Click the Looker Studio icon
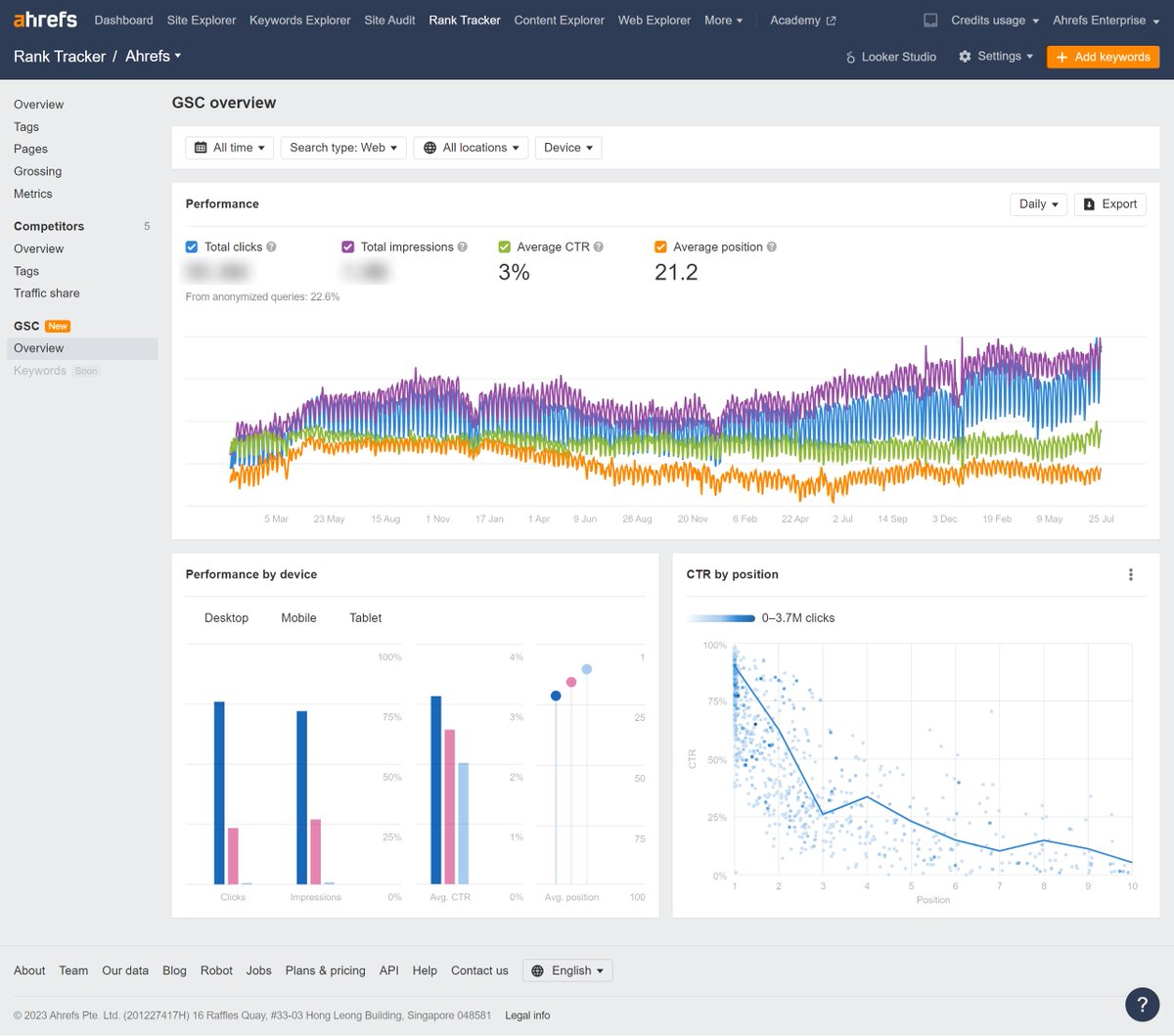 pos(850,57)
